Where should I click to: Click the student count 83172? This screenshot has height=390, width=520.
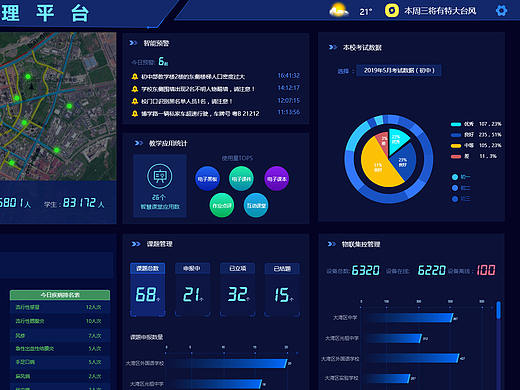79,203
